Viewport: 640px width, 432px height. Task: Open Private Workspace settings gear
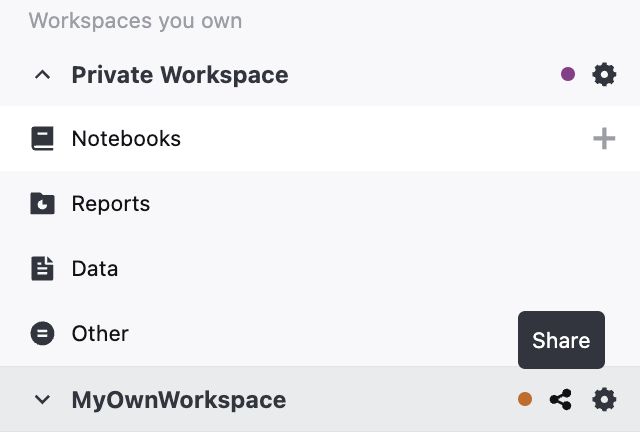pos(604,74)
